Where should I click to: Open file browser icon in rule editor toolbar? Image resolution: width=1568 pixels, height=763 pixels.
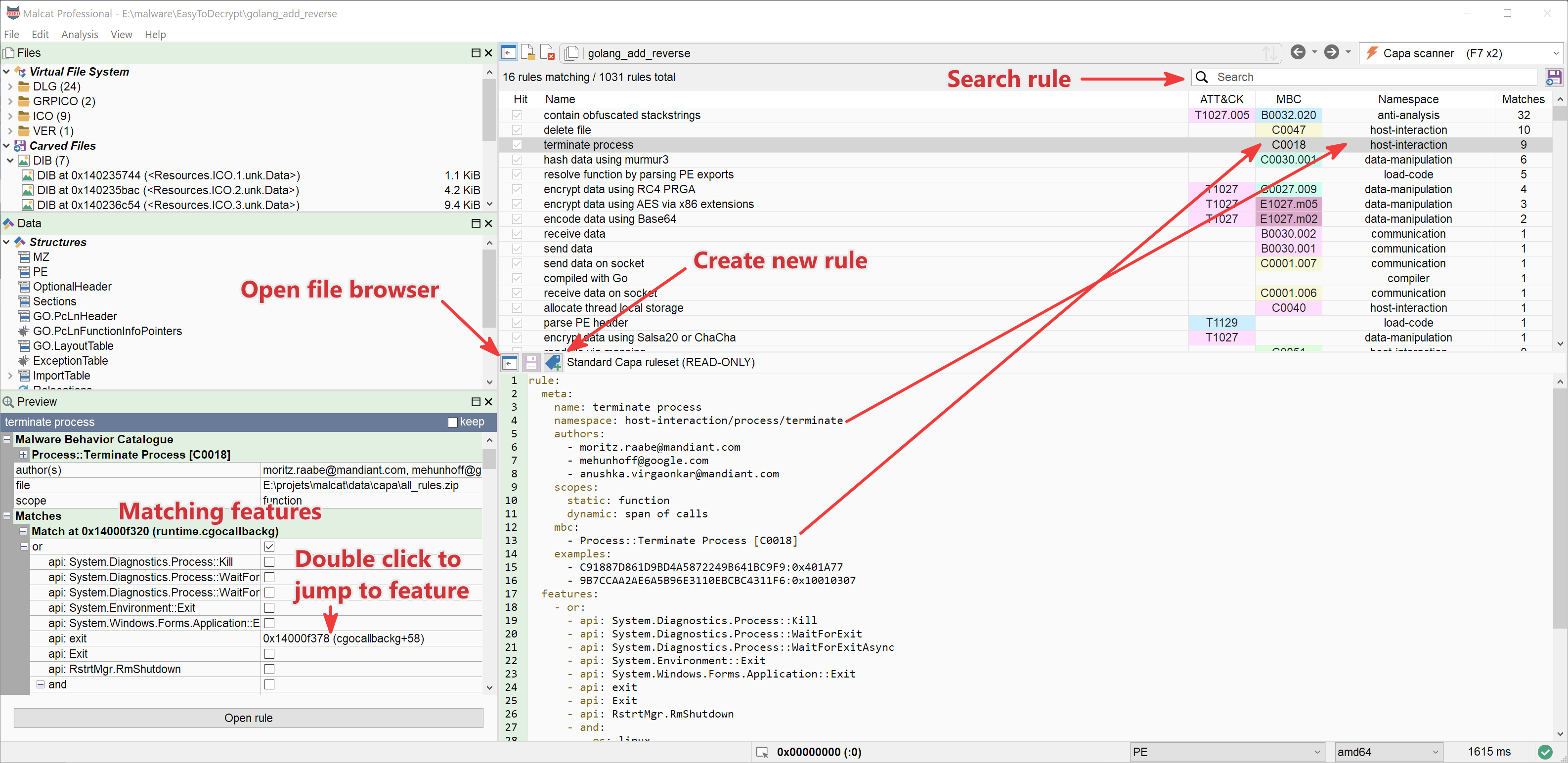pos(510,363)
